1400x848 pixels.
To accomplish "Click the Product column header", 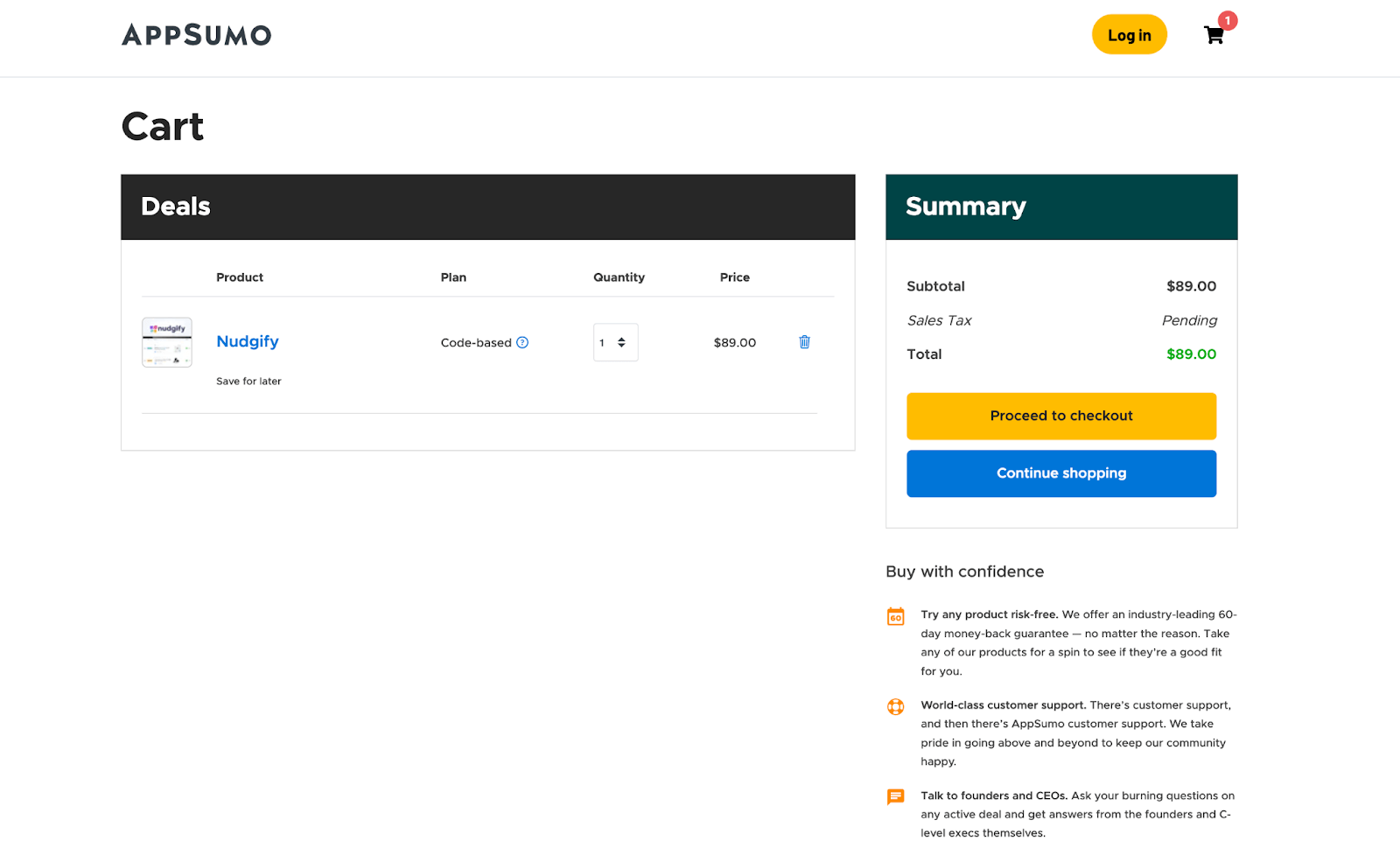I will click(x=240, y=277).
